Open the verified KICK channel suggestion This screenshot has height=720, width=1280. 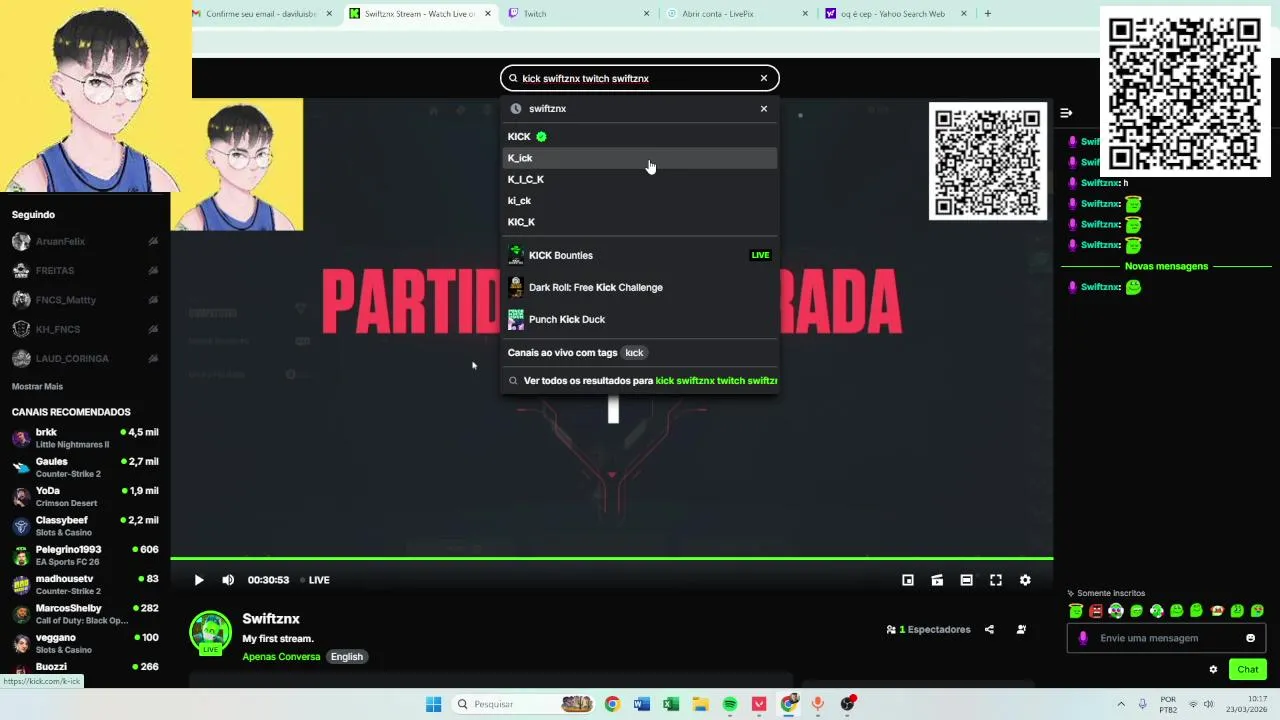[639, 136]
